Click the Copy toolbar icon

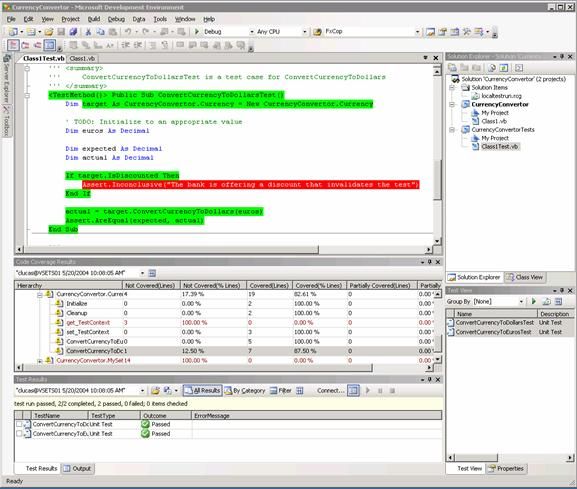click(100, 32)
